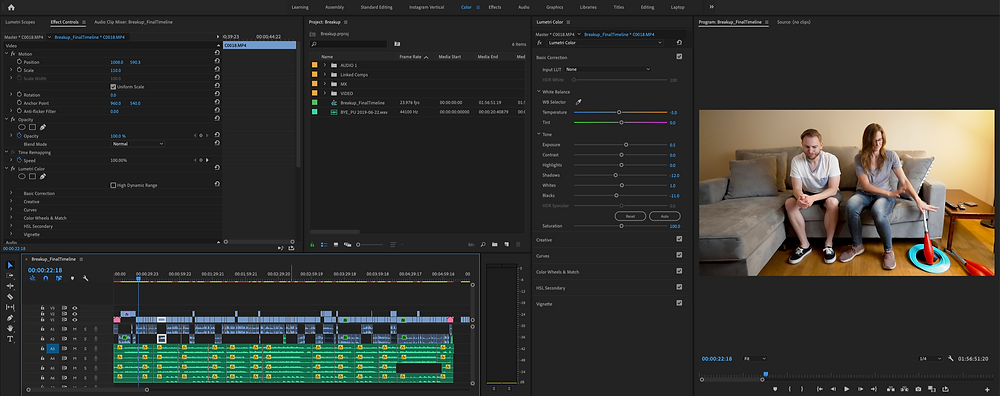Create new bin in Project panel
Screen dimensions: 1000x396
click(x=494, y=244)
